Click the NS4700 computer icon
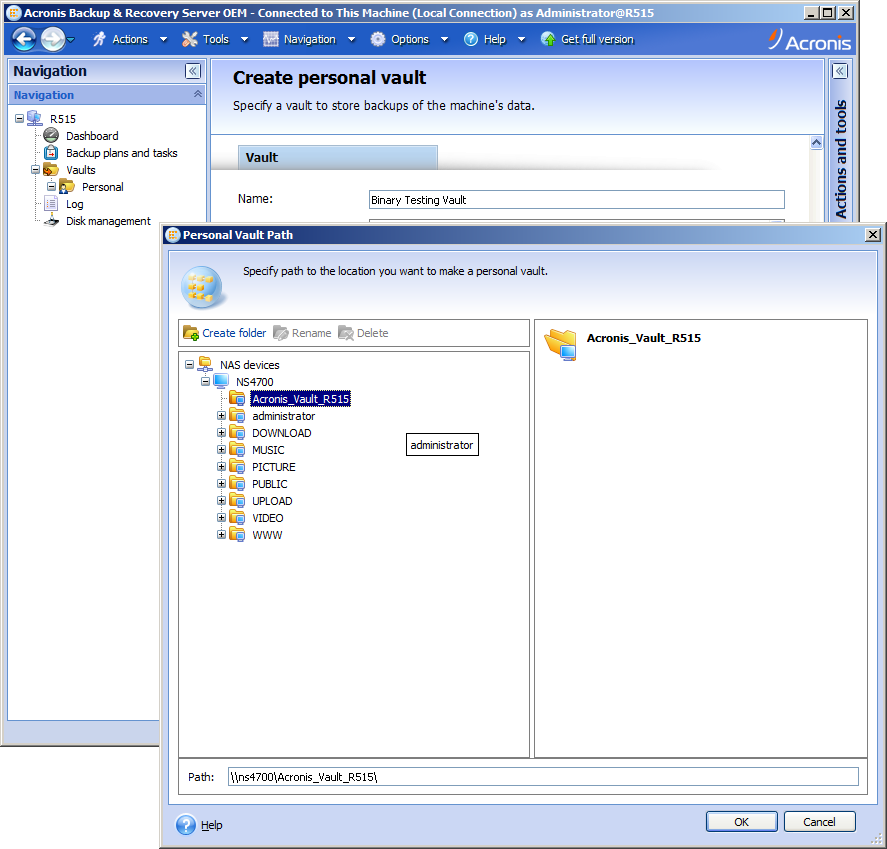The height and width of the screenshot is (849, 887). 221,381
